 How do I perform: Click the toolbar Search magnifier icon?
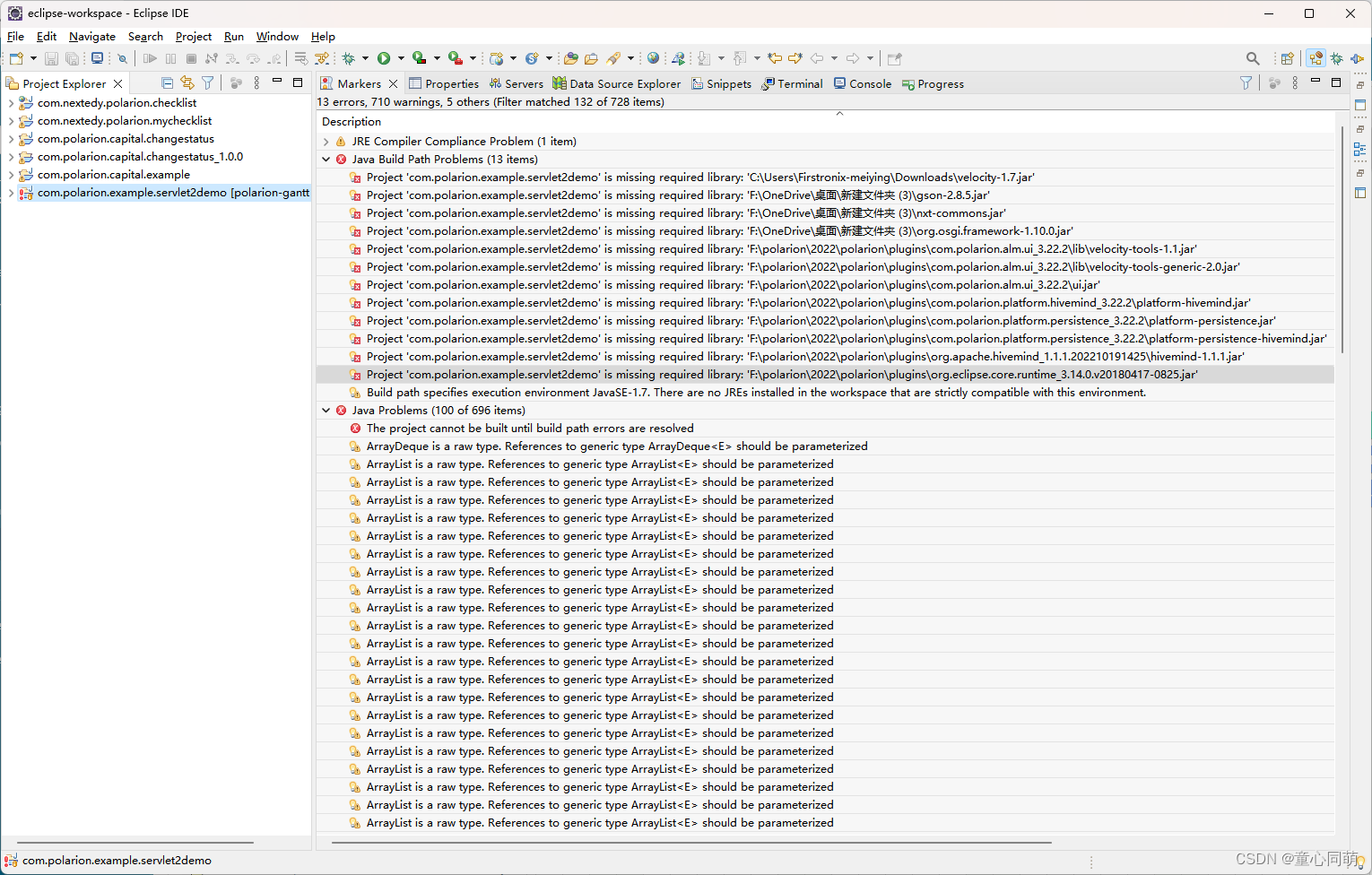point(1253,58)
